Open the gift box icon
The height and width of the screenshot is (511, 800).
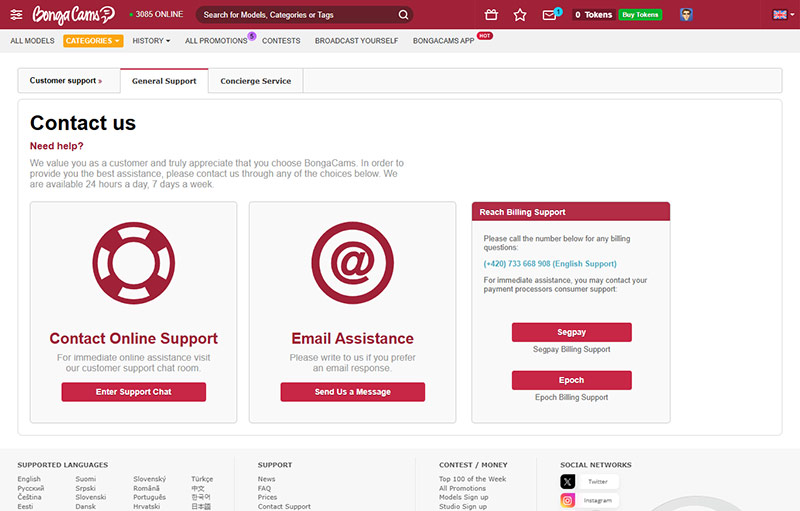click(491, 15)
